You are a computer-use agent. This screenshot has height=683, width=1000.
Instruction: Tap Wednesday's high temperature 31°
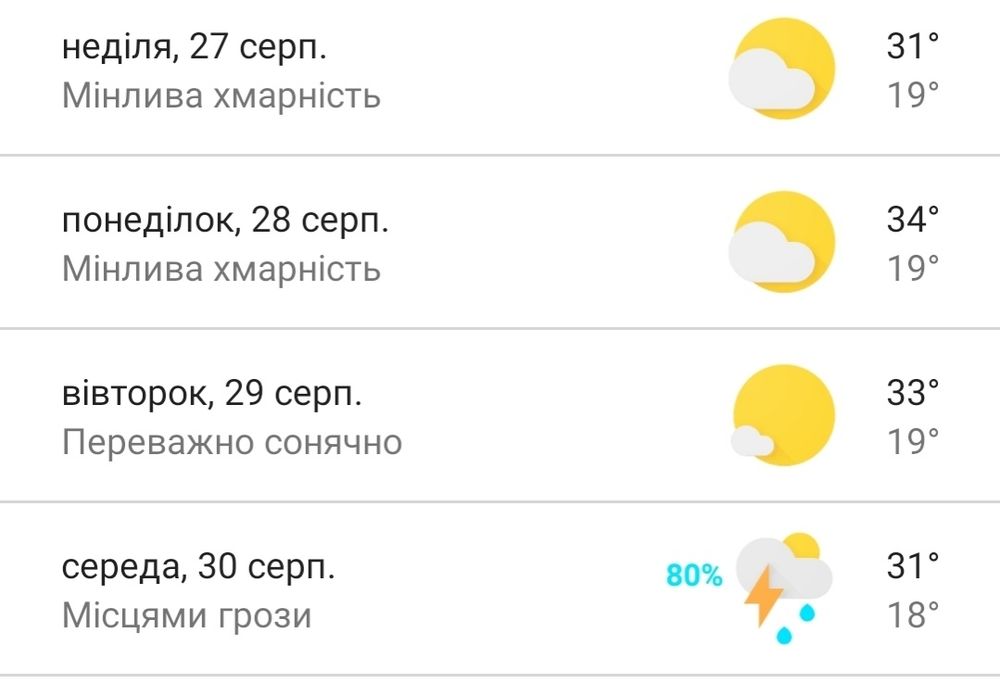[x=913, y=566]
